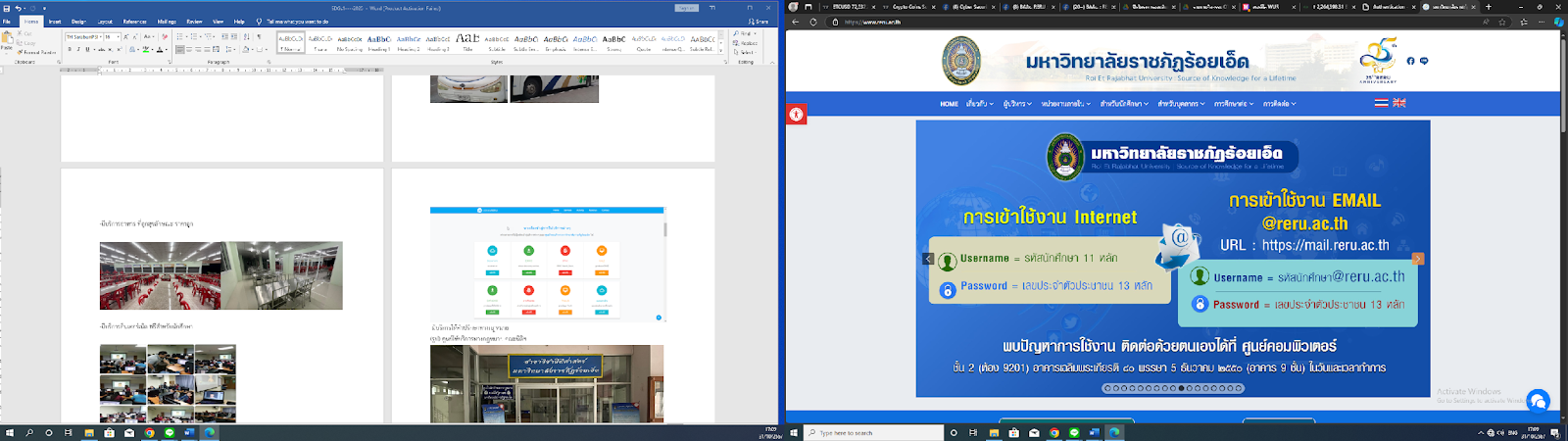This screenshot has height=441, width=1568.
Task: Open the font name dropdown in Word
Action: click(101, 36)
